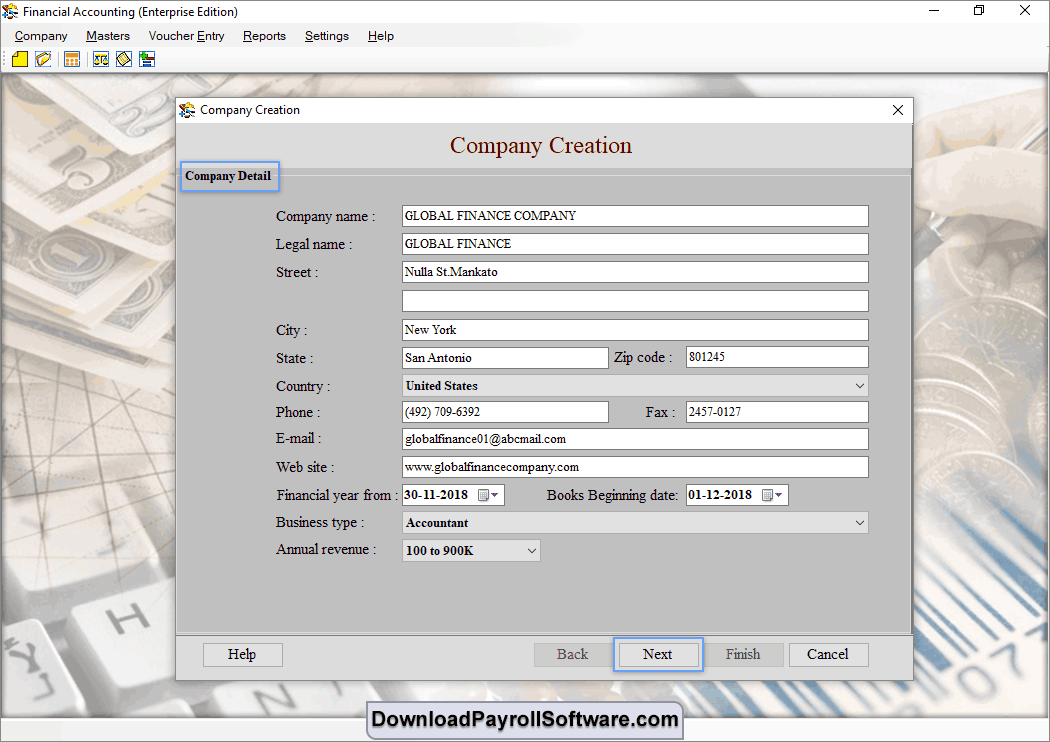Expand the Business type dropdown
The height and width of the screenshot is (742, 1050).
pyautogui.click(x=859, y=523)
